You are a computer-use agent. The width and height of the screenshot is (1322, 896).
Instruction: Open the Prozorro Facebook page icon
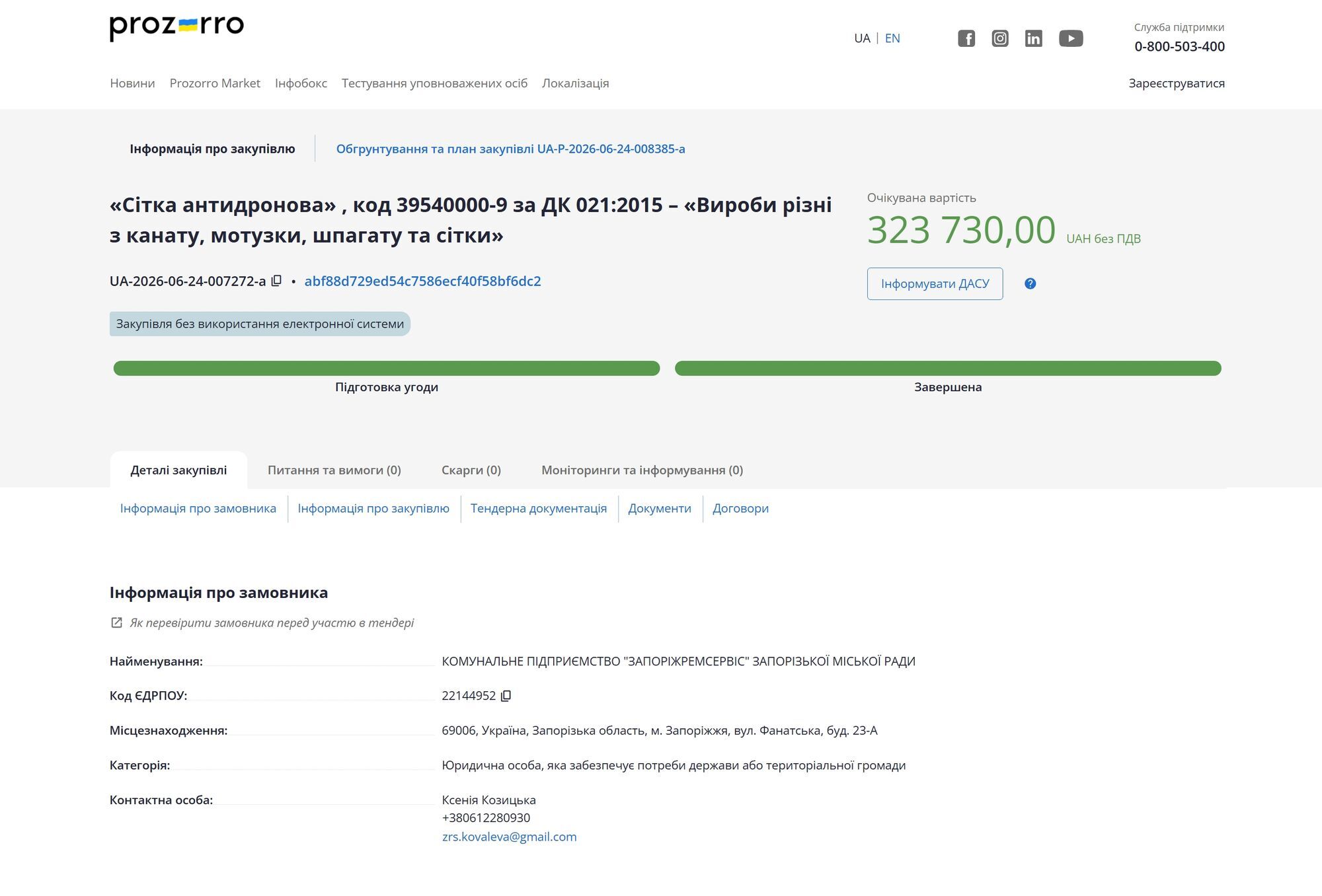[x=966, y=38]
